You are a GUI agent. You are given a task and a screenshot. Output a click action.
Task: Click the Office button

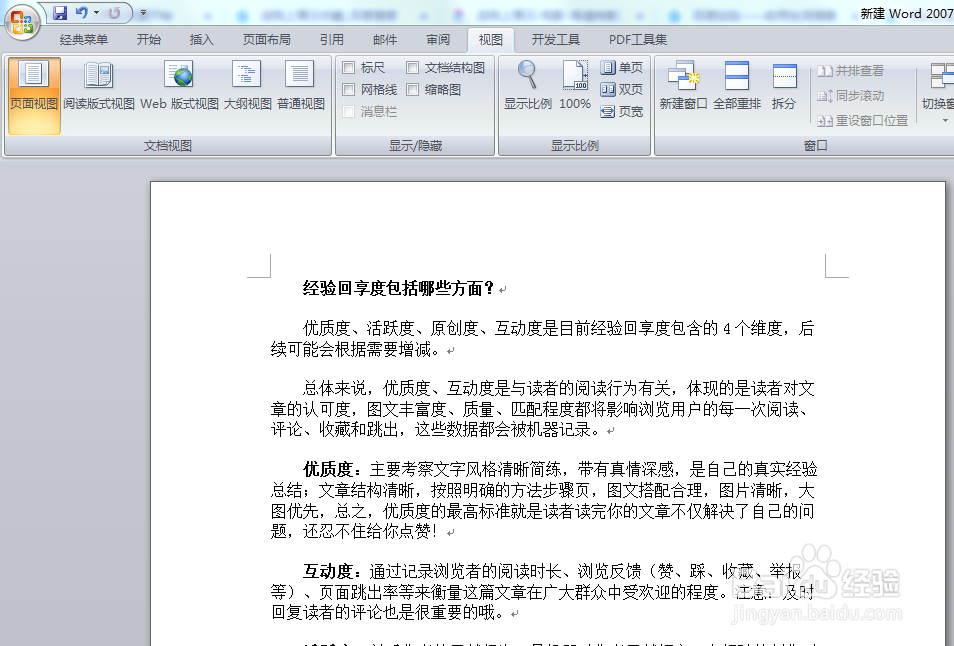[22, 22]
